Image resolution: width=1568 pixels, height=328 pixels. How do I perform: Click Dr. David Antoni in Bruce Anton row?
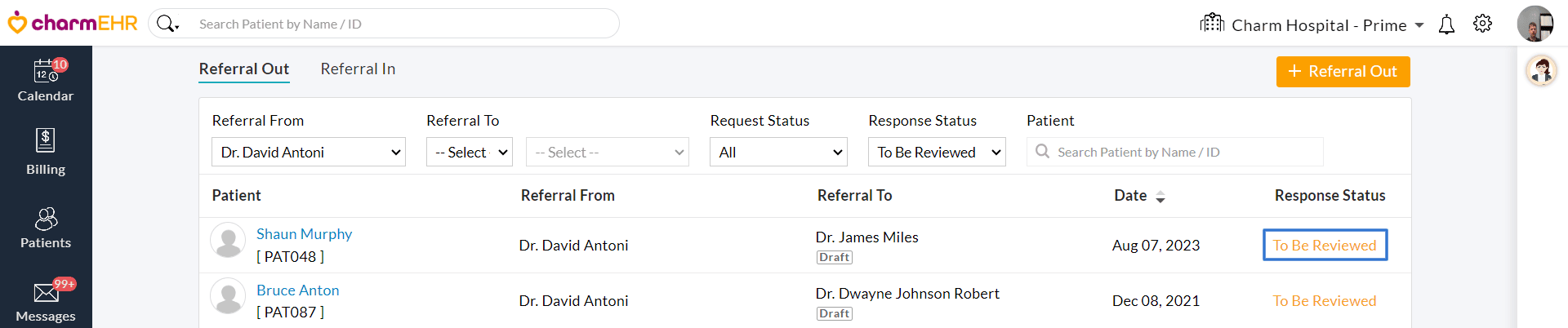pos(573,301)
